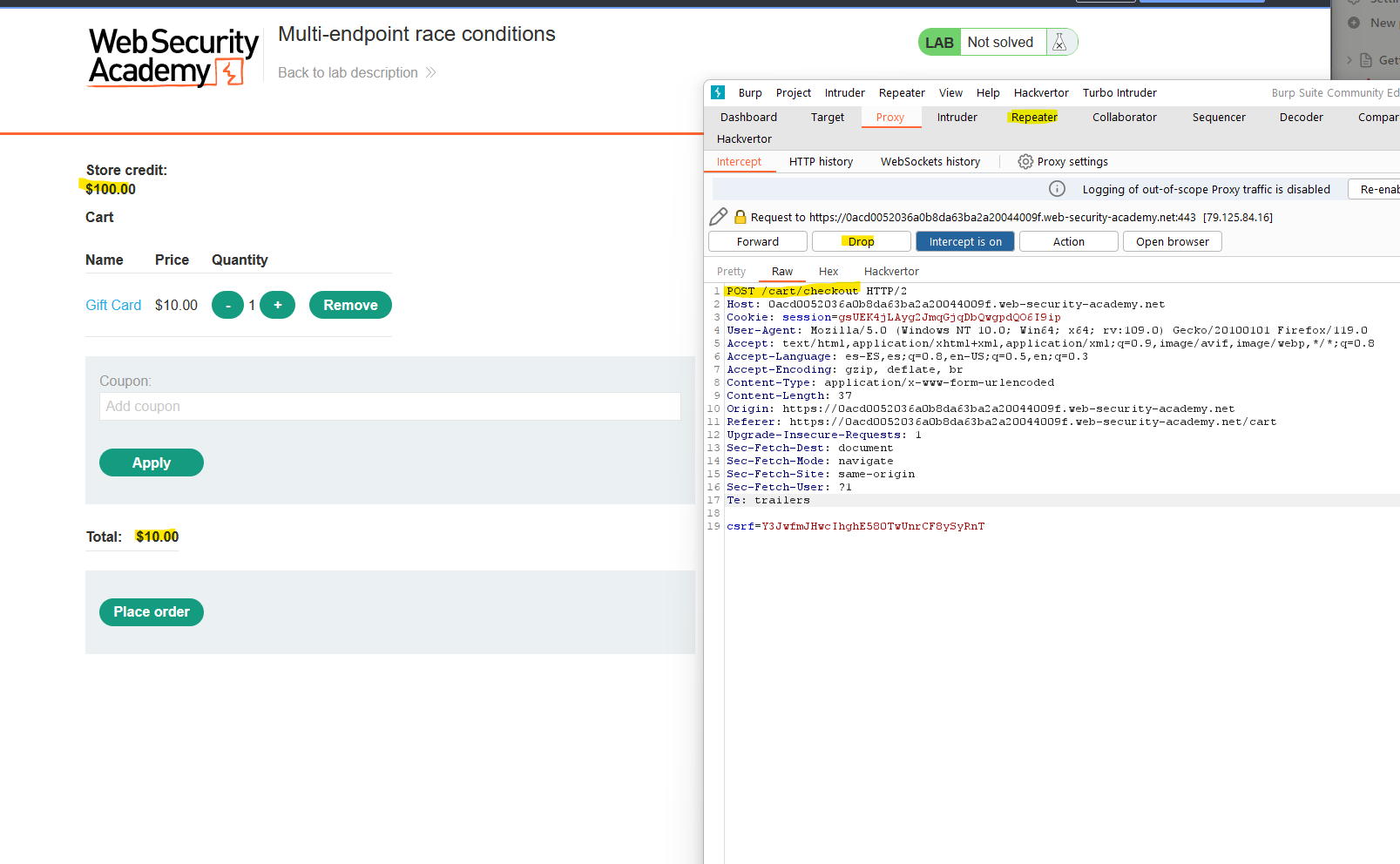Image resolution: width=1400 pixels, height=864 pixels.
Task: Click the csrf parameter line in request
Action: 856,526
